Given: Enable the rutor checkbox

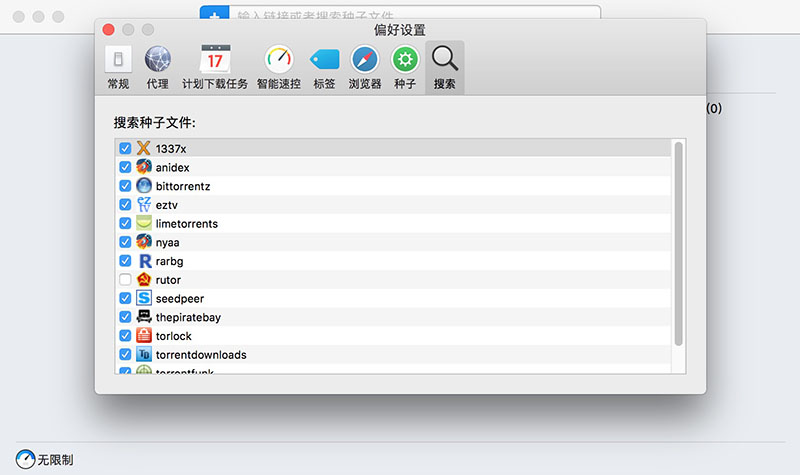Looking at the screenshot, I should pyautogui.click(x=125, y=280).
